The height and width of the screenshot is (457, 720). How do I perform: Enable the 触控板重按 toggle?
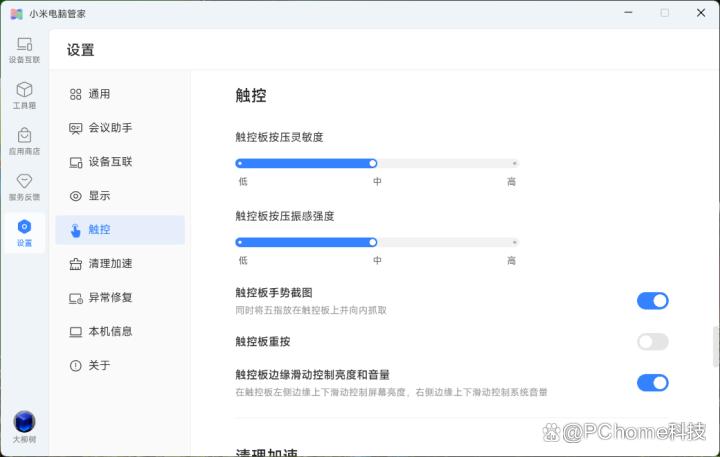pos(652,342)
